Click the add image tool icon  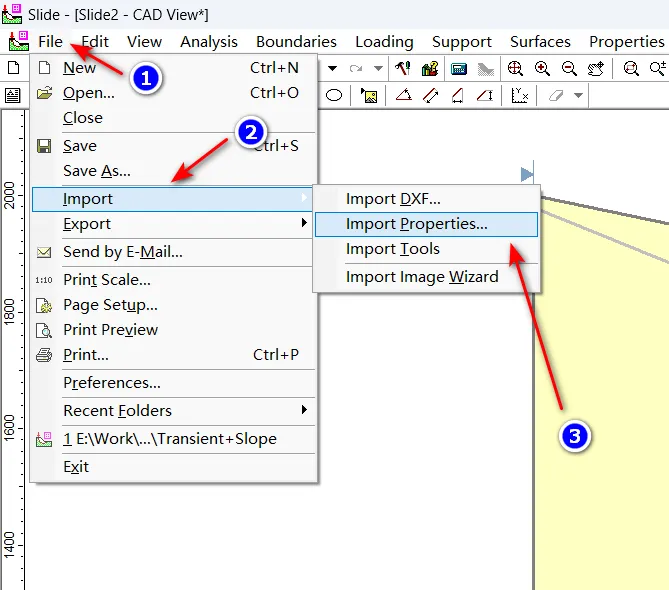click(x=370, y=96)
